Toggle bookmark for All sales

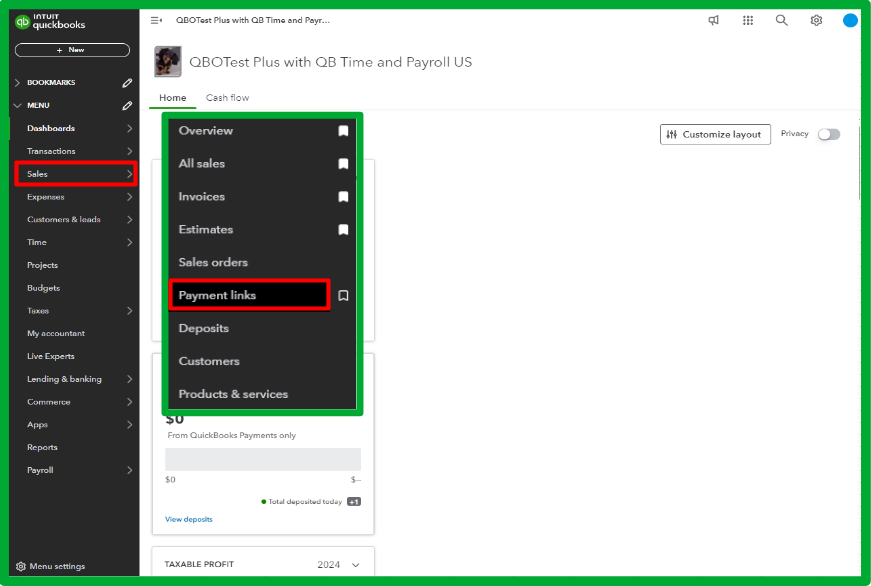[x=343, y=164]
